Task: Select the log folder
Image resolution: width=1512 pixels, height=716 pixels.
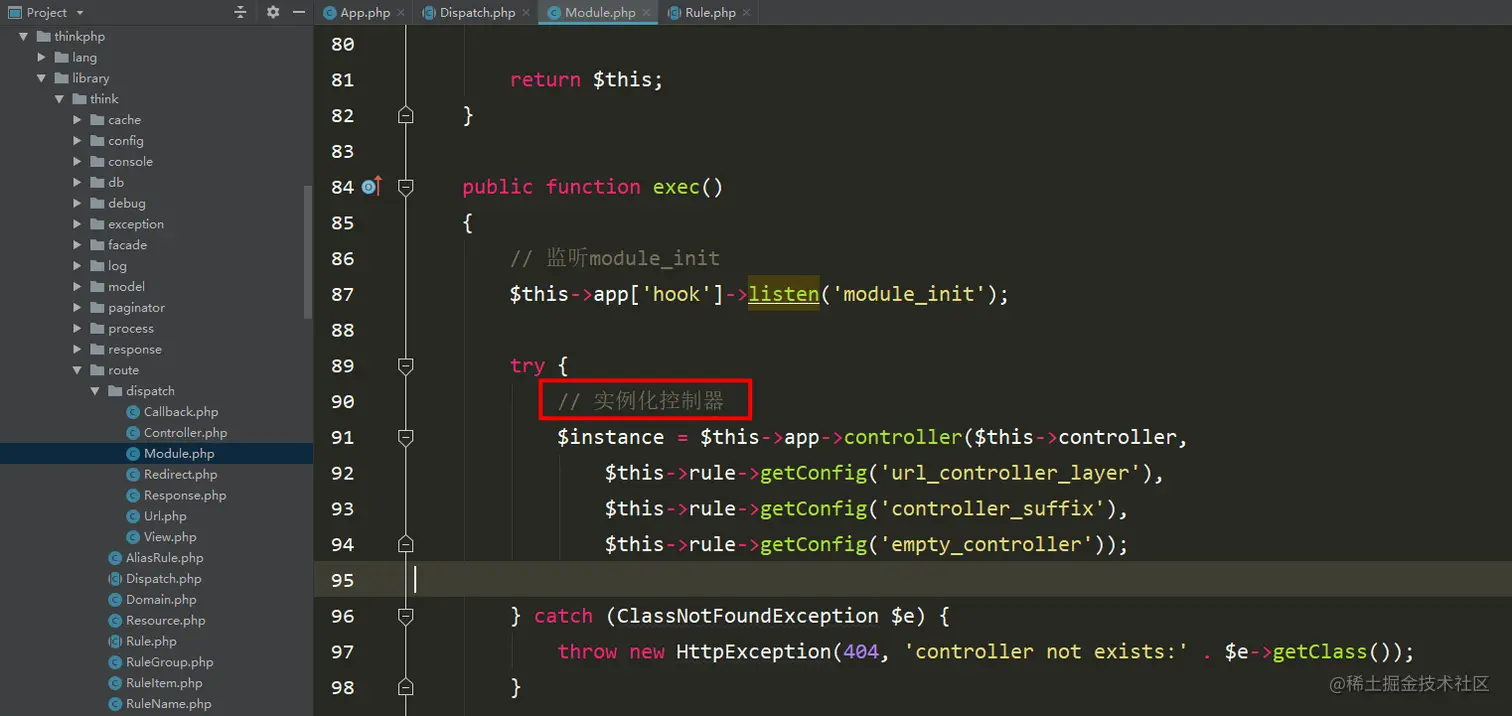Action: (108, 266)
